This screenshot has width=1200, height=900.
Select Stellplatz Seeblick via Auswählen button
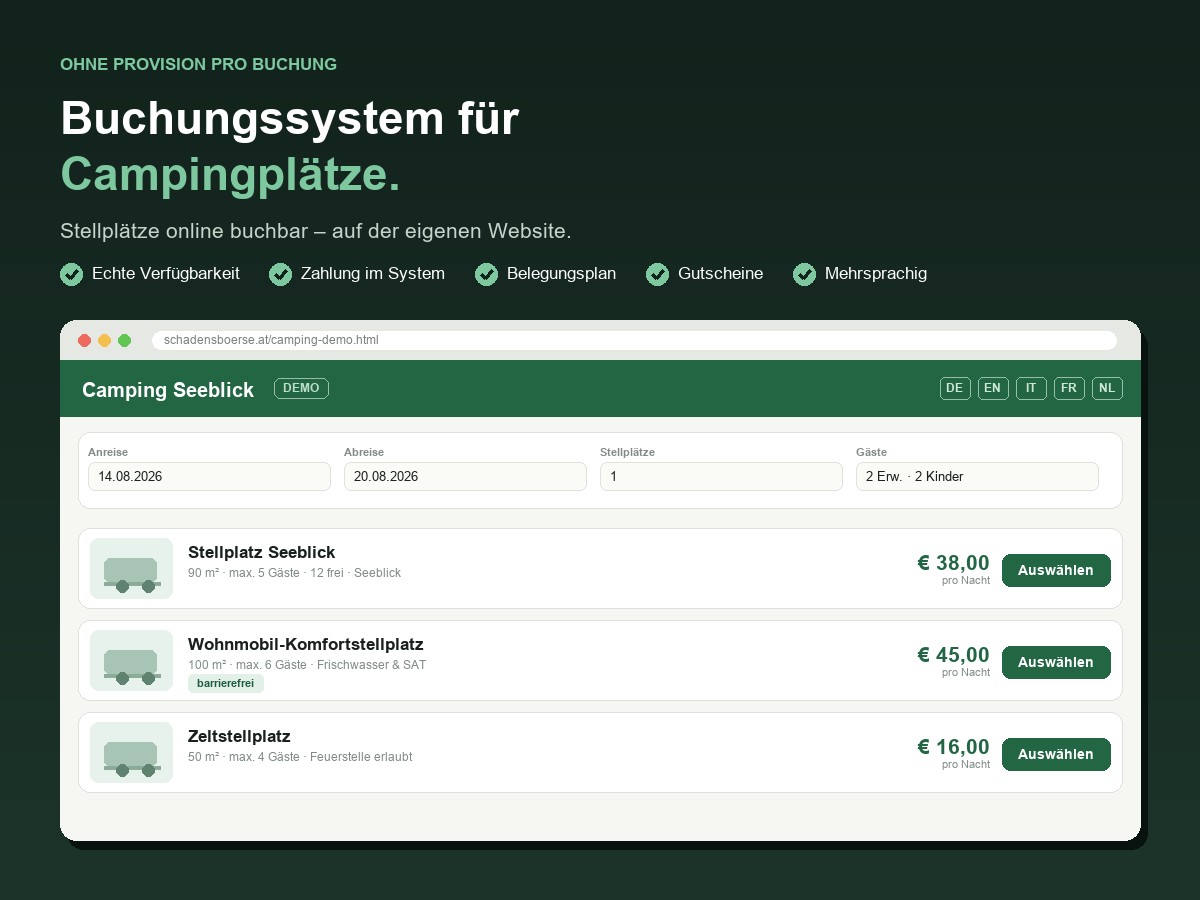1056,570
